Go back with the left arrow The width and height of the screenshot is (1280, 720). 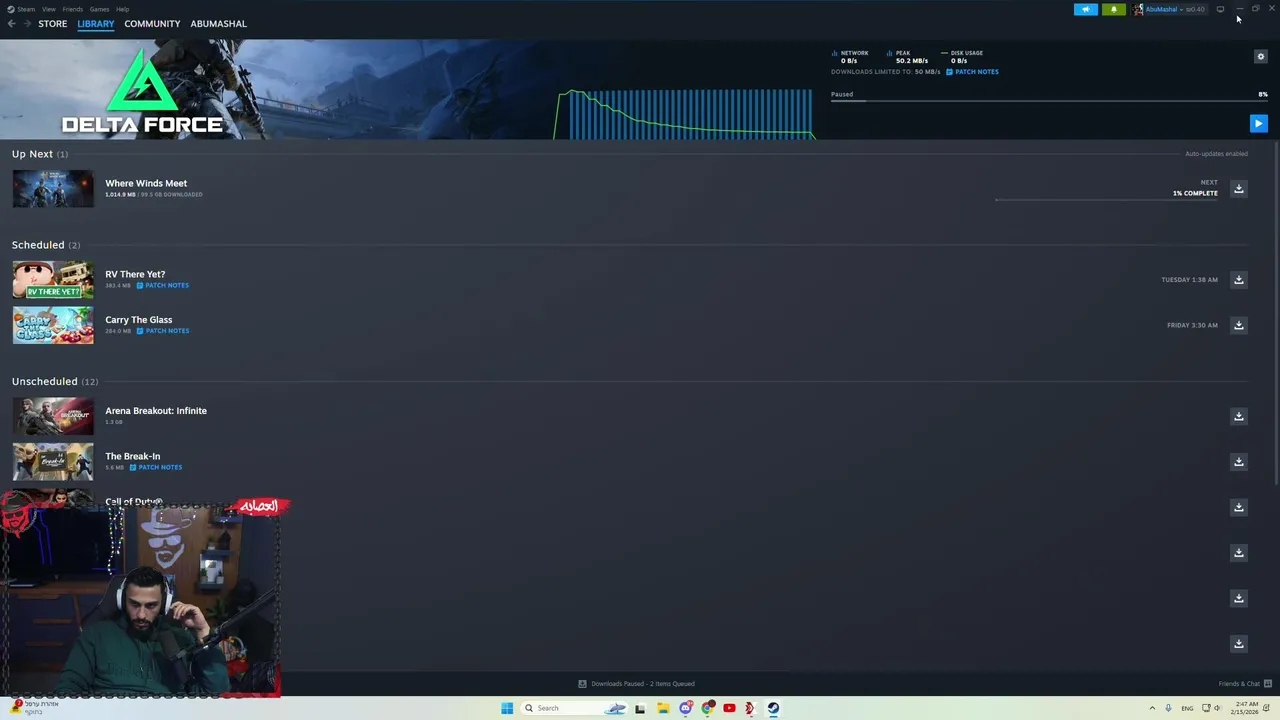pyautogui.click(x=11, y=23)
